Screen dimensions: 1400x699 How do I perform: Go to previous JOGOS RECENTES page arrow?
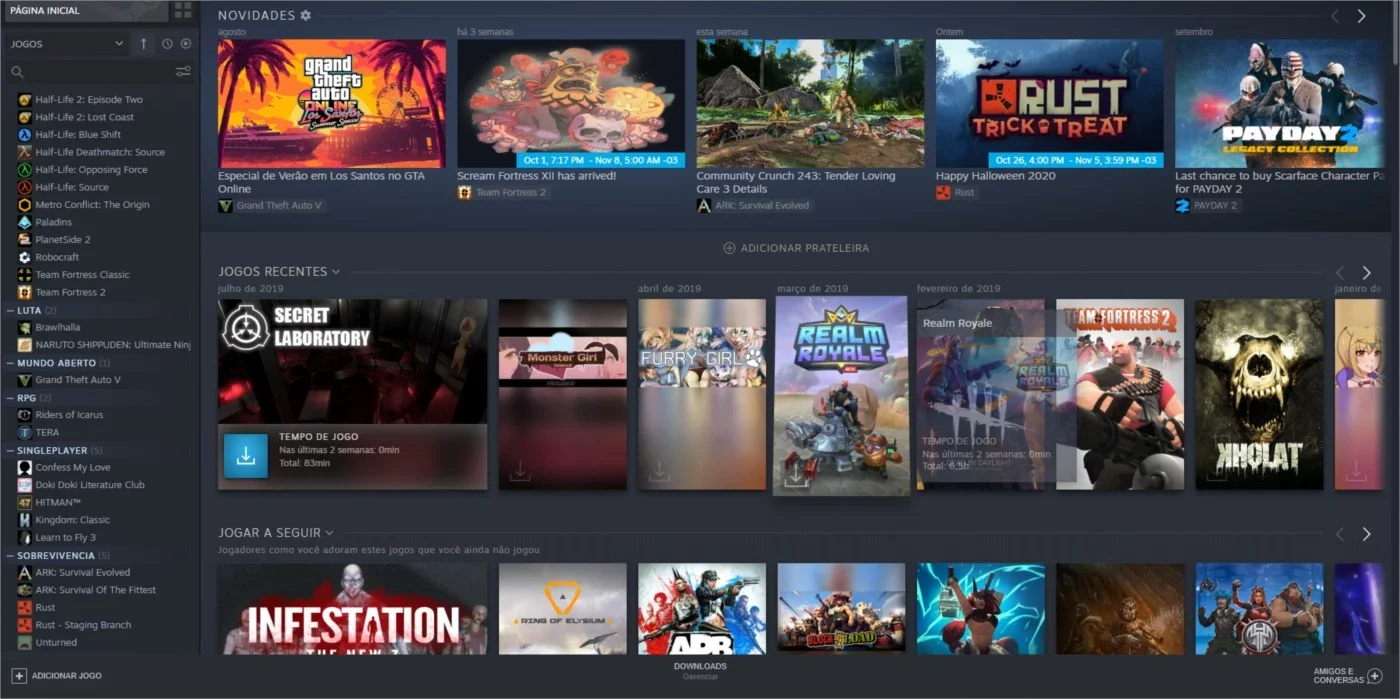pos(1340,272)
